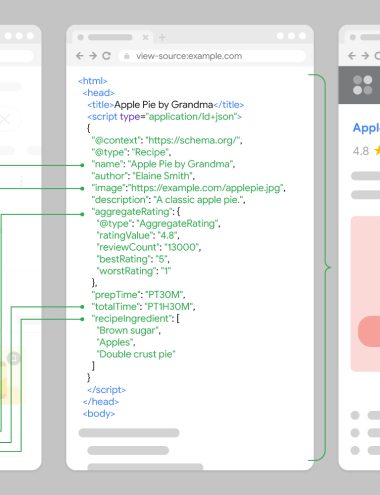Click the "aggregateRating": { line
Viewport: 380px width, 495px height.
[136, 212]
